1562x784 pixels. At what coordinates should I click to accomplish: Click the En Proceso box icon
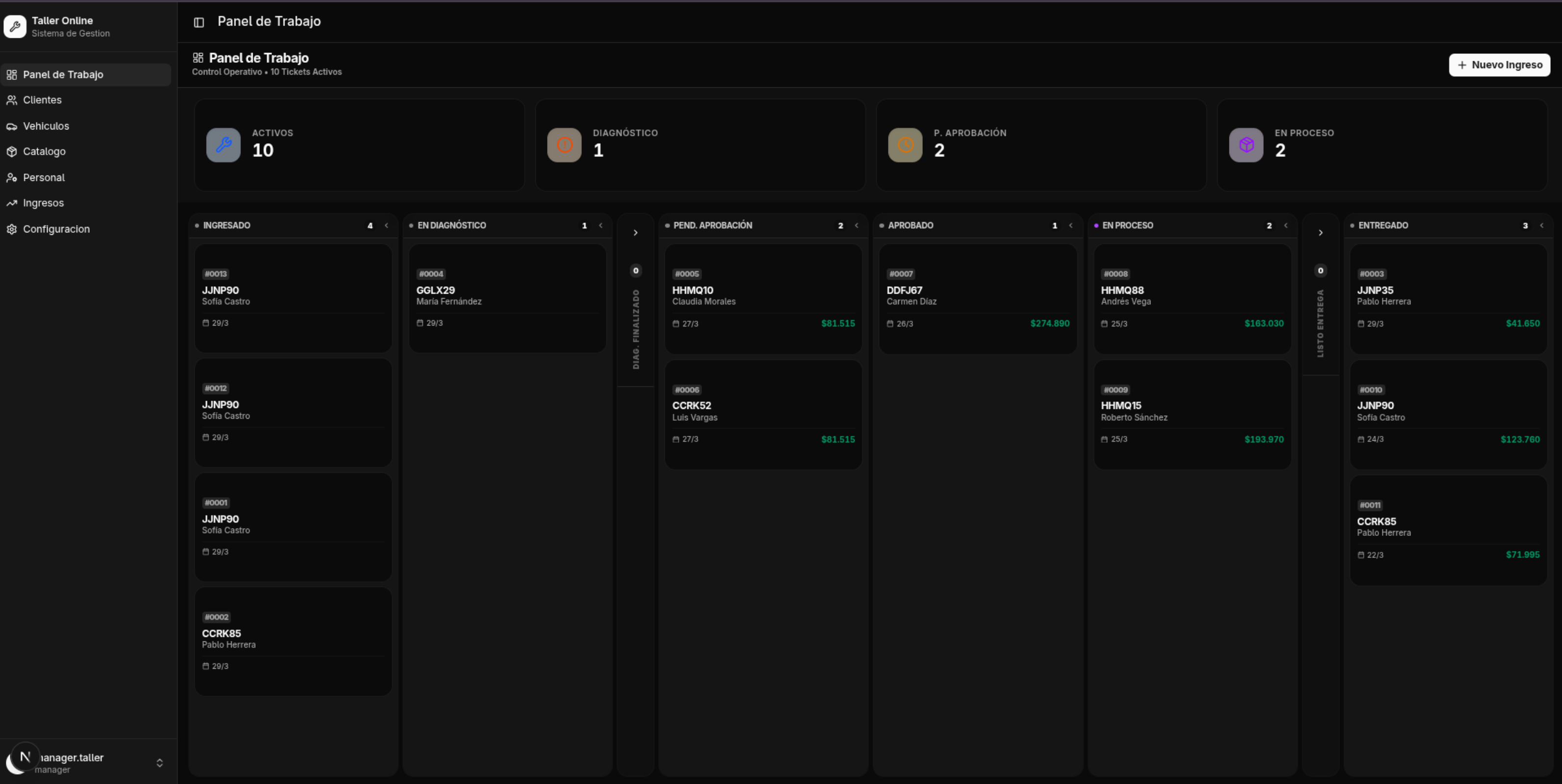(x=1246, y=145)
